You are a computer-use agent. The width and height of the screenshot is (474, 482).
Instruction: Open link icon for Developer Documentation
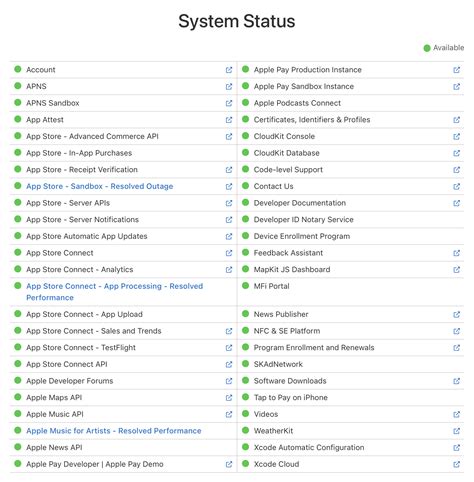[x=457, y=203]
